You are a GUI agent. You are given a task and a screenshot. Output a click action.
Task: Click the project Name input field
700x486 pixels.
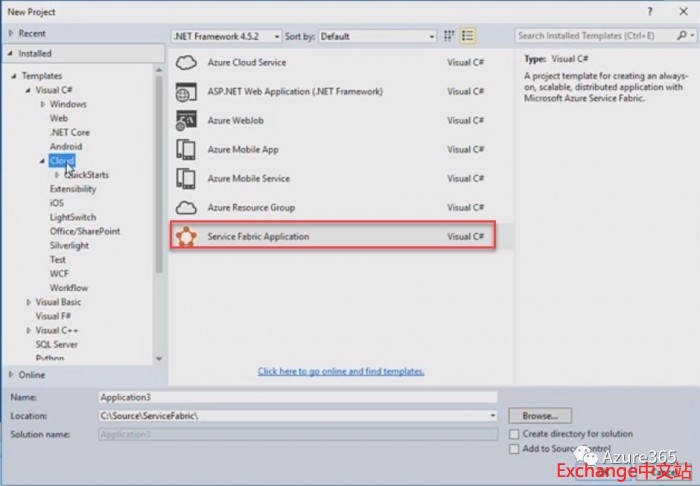(x=297, y=397)
